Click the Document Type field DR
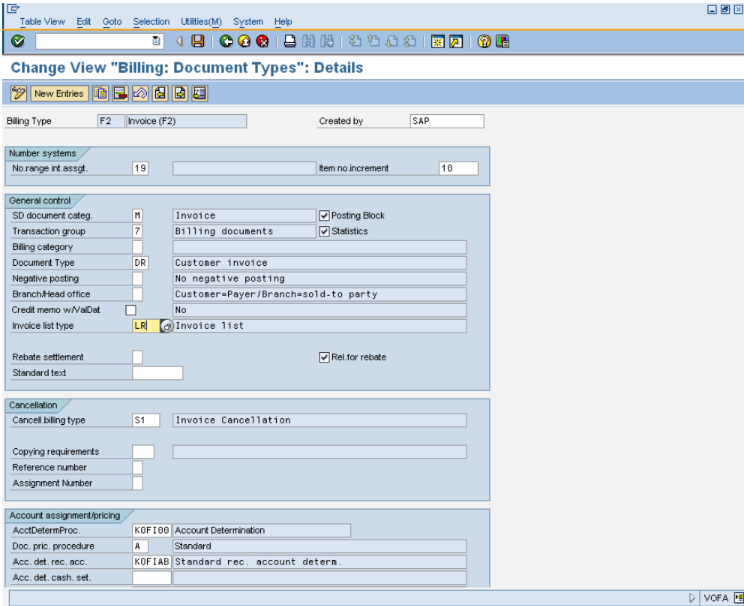This screenshot has width=744, height=606. (x=140, y=263)
